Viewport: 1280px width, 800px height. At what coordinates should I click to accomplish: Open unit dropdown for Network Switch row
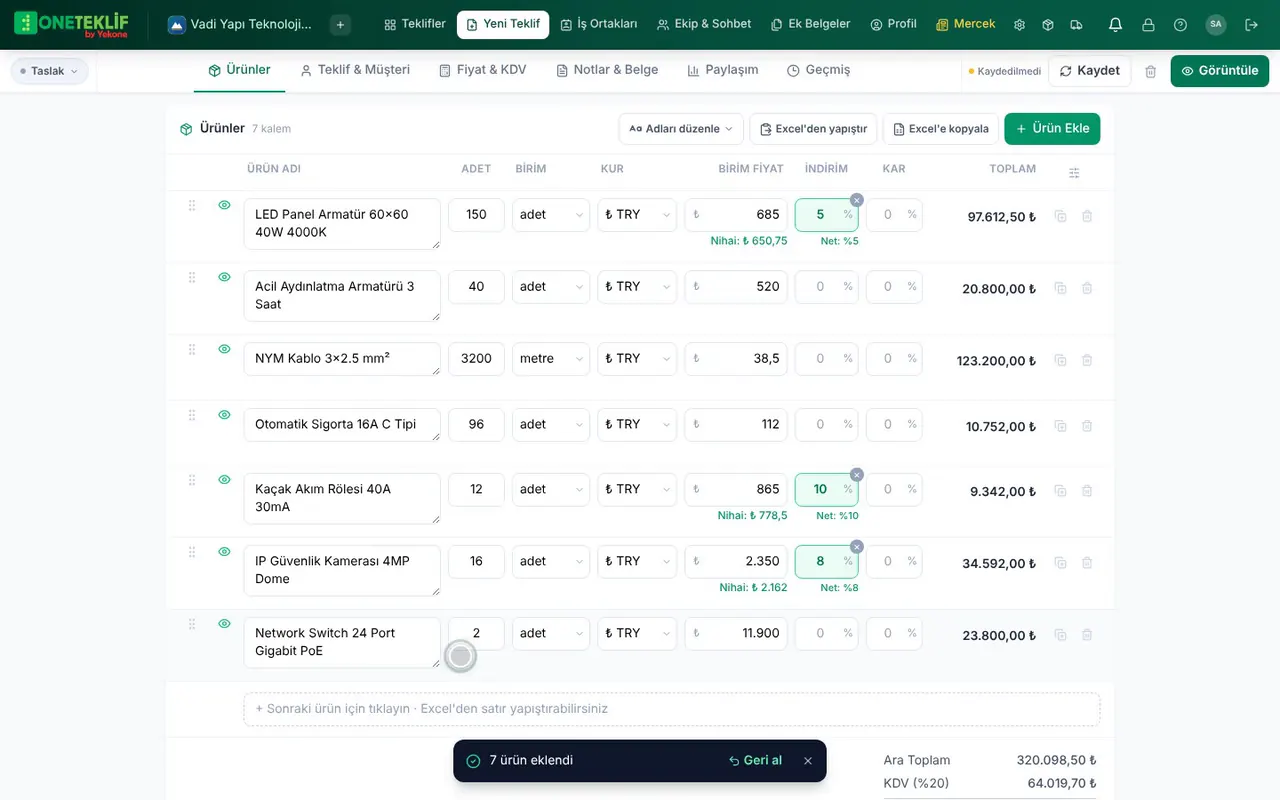pyautogui.click(x=551, y=634)
